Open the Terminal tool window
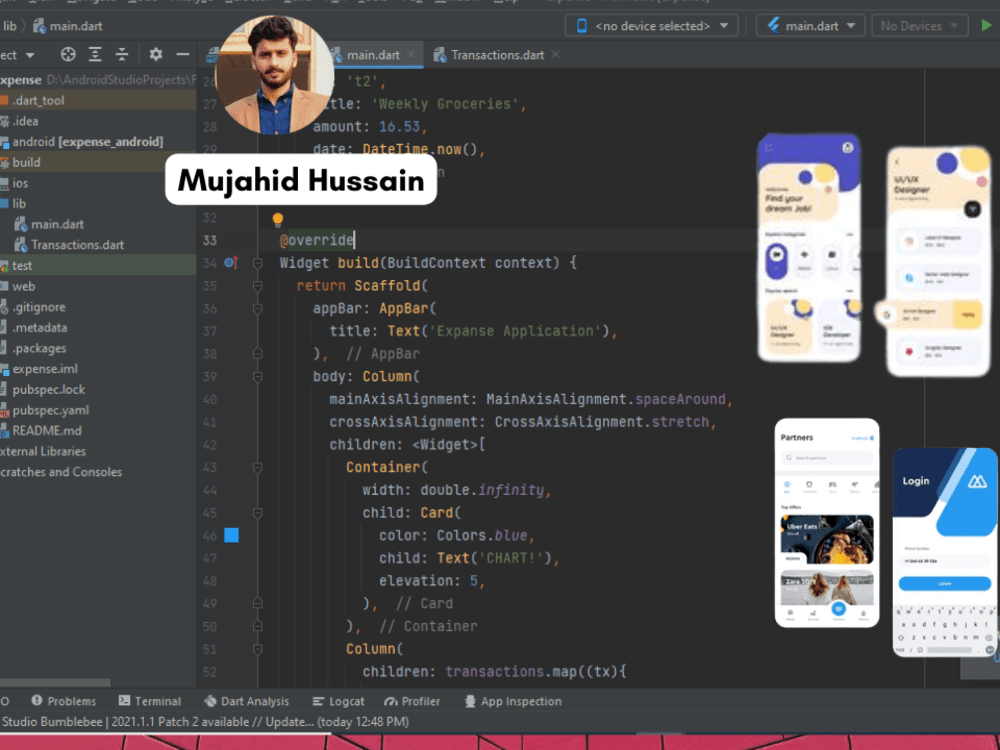The width and height of the screenshot is (1000, 750). click(x=151, y=701)
